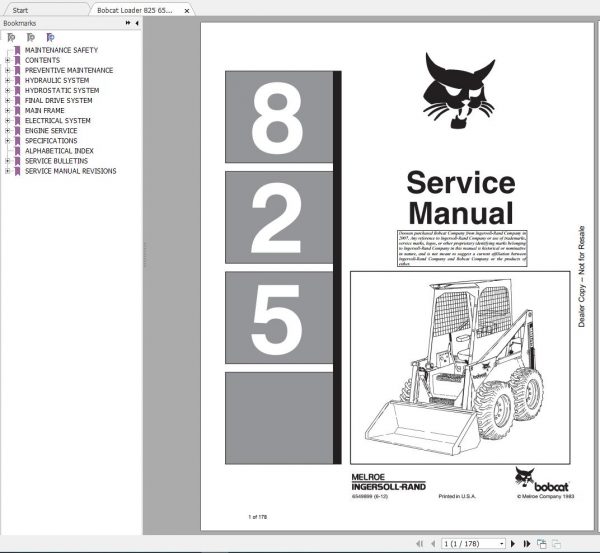Click the Service Manual heading on page

[461, 197]
